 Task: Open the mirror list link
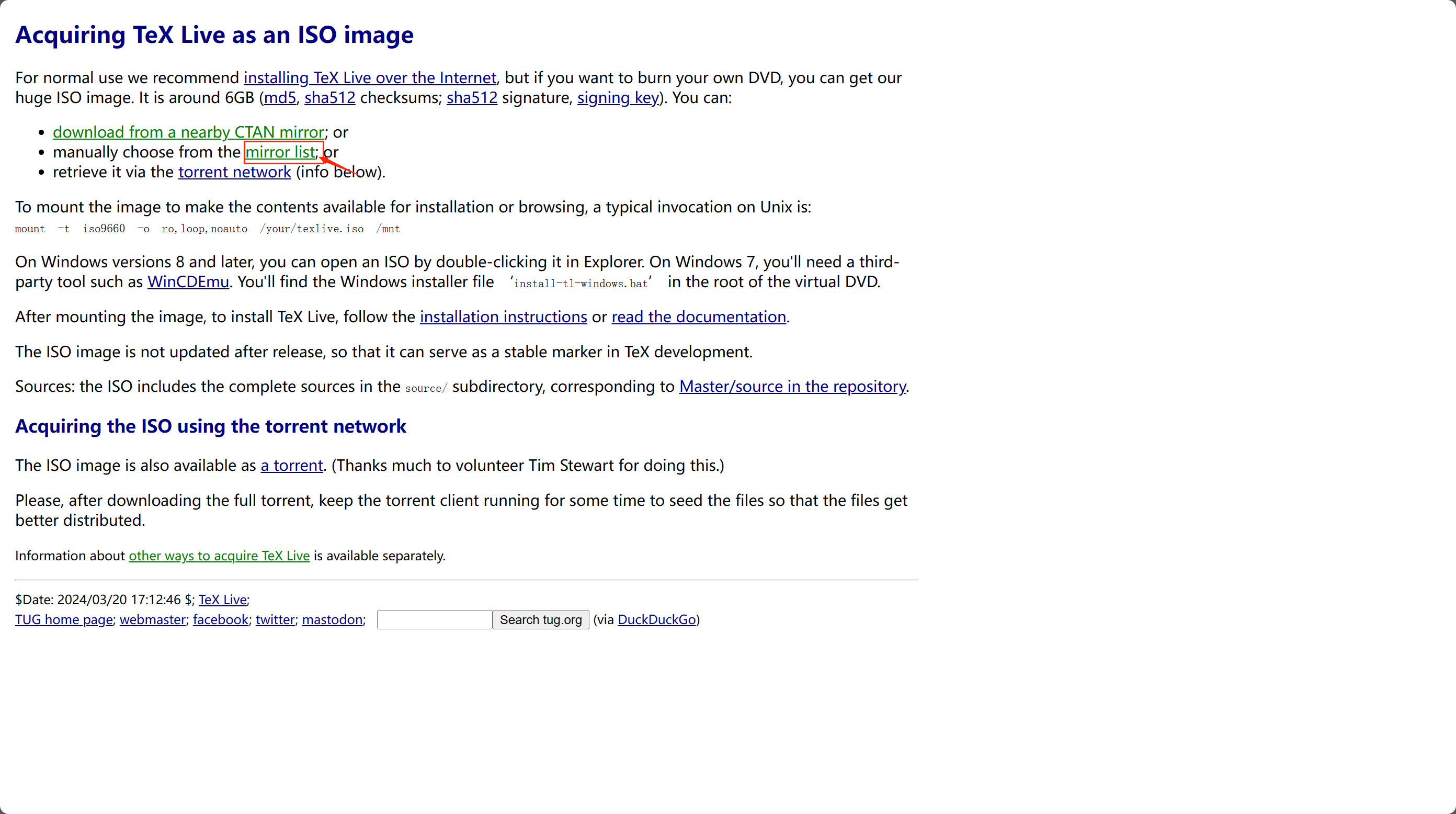[x=280, y=152]
